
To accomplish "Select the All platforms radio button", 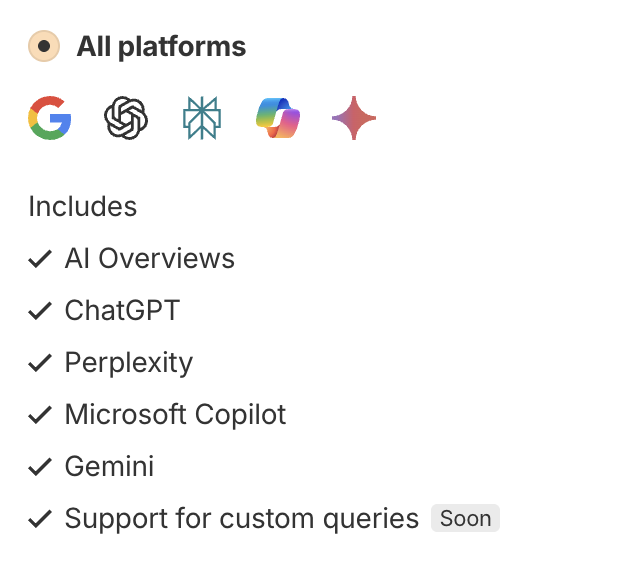I will point(44,47).
